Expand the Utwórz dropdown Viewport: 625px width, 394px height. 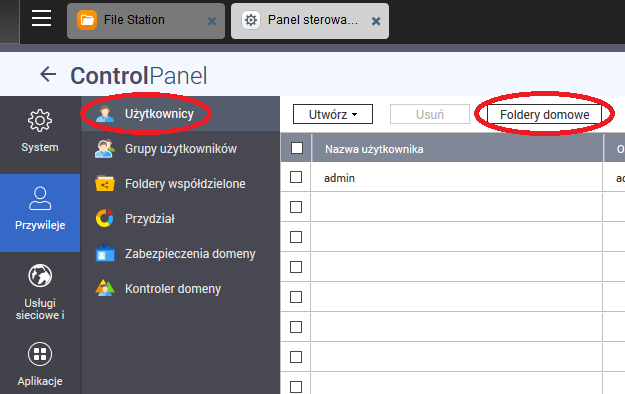pyautogui.click(x=333, y=114)
